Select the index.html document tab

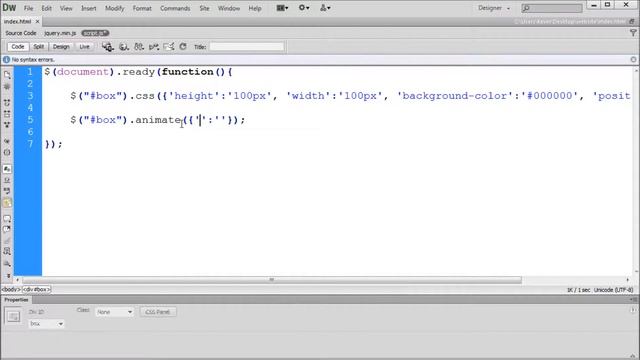pyautogui.click(x=18, y=21)
